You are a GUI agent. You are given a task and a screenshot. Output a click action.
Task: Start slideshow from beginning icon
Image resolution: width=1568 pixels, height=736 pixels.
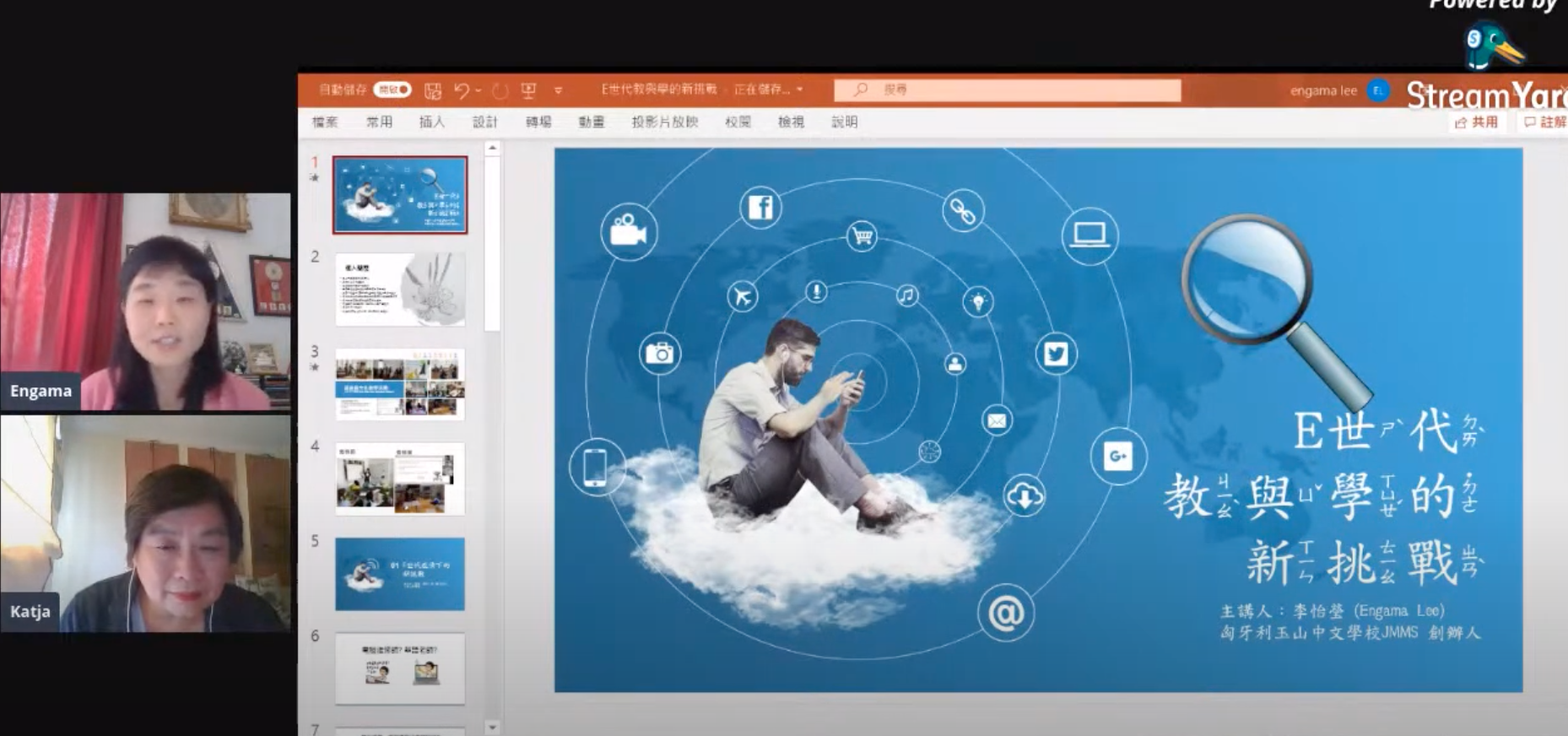(x=529, y=90)
